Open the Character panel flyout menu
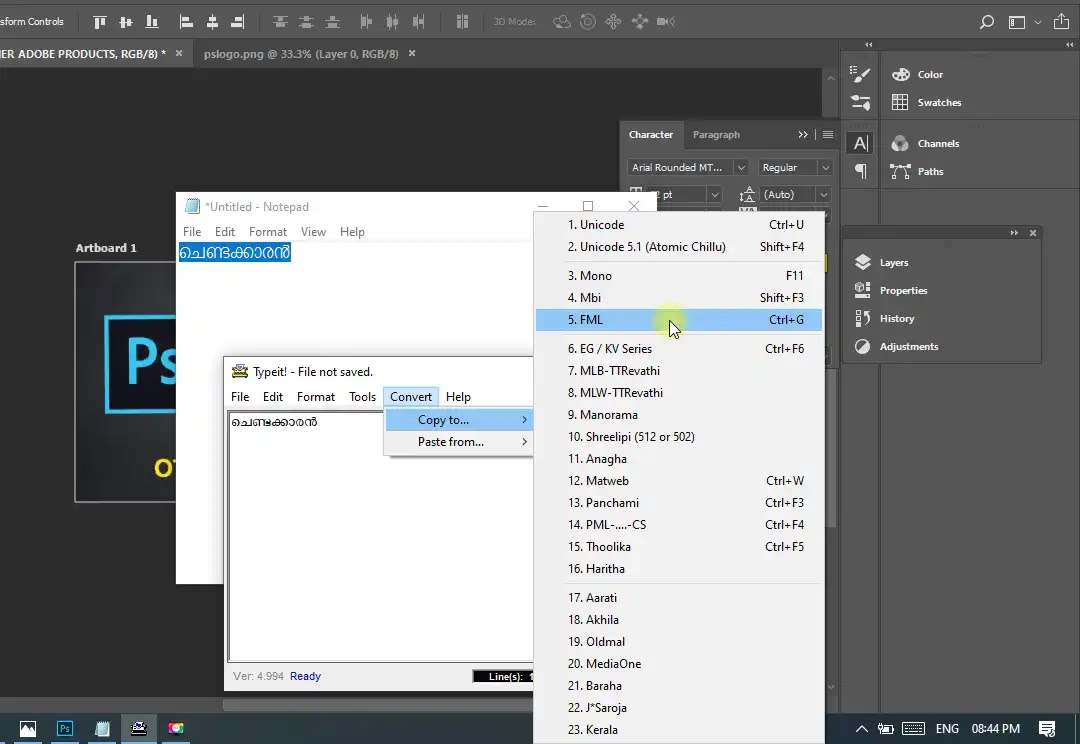Screen dimensions: 1080x744 828,134
